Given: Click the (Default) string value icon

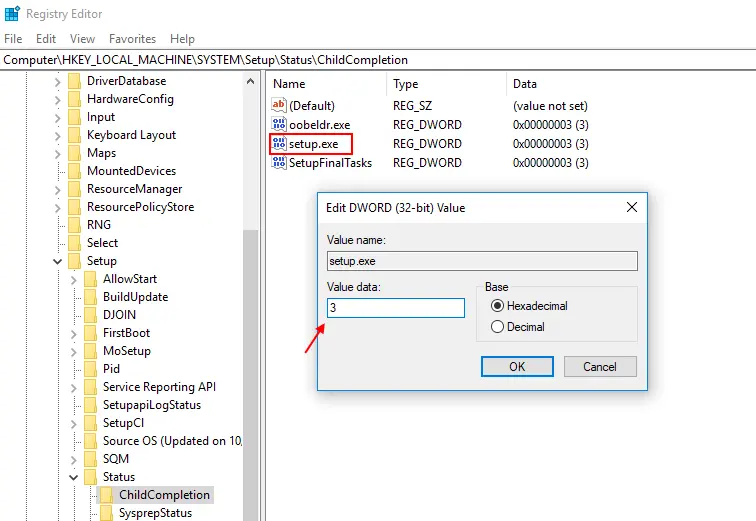Looking at the screenshot, I should click(279, 105).
